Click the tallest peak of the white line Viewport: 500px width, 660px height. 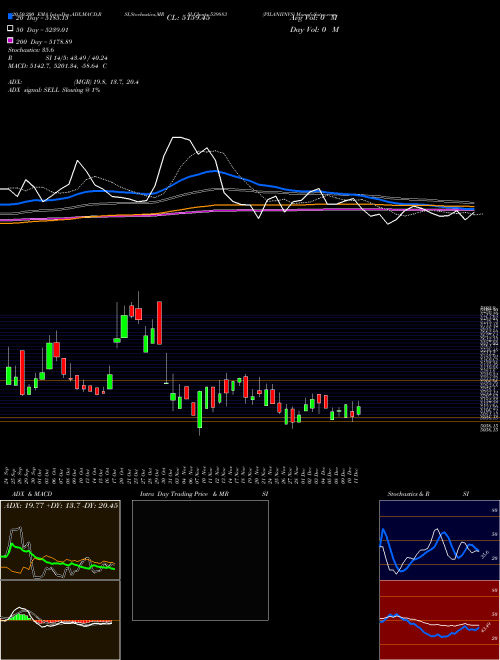pos(178,137)
